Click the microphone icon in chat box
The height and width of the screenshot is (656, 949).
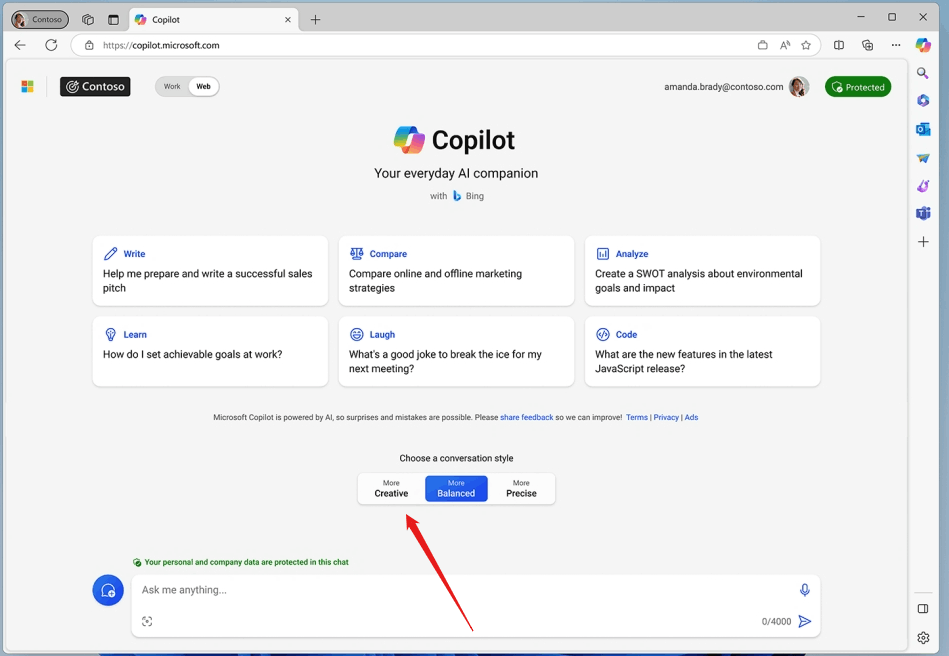(x=804, y=589)
